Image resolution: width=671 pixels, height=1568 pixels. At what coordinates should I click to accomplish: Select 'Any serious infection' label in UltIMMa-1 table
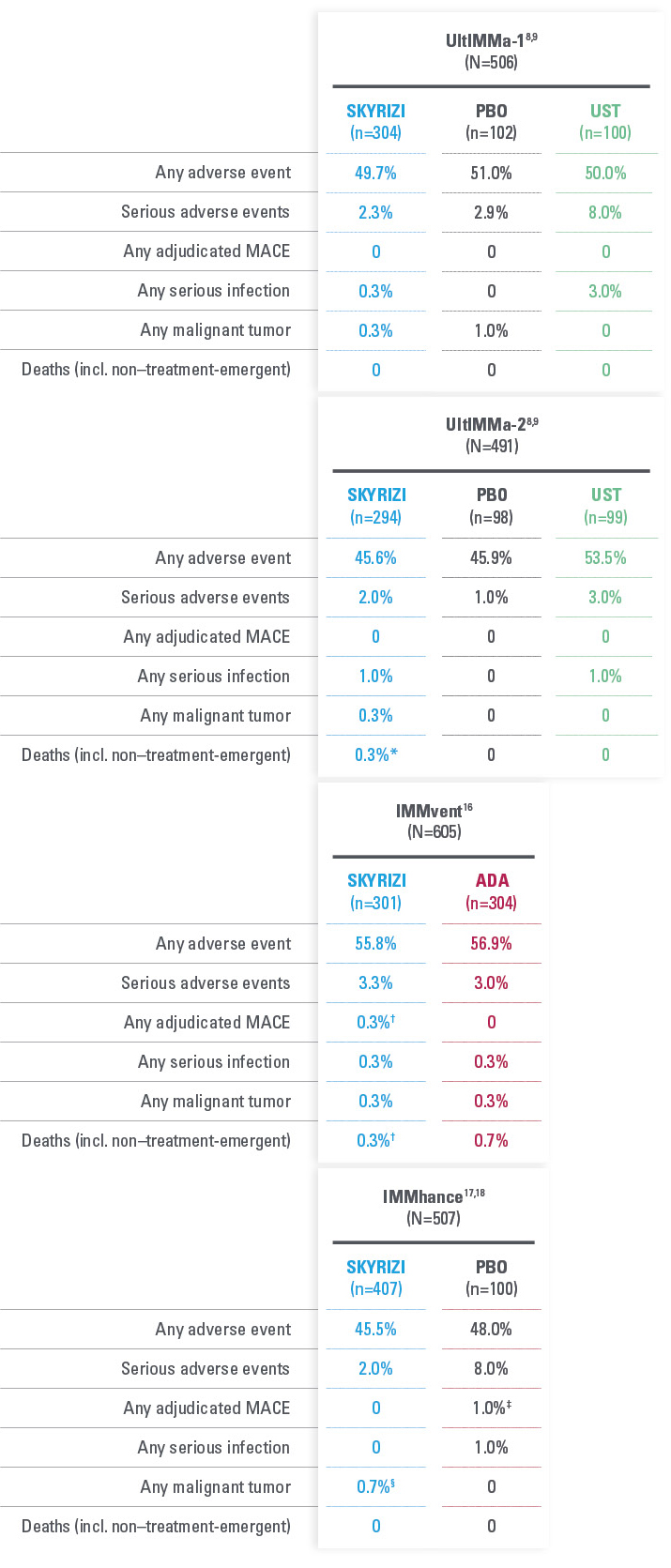coord(214,290)
